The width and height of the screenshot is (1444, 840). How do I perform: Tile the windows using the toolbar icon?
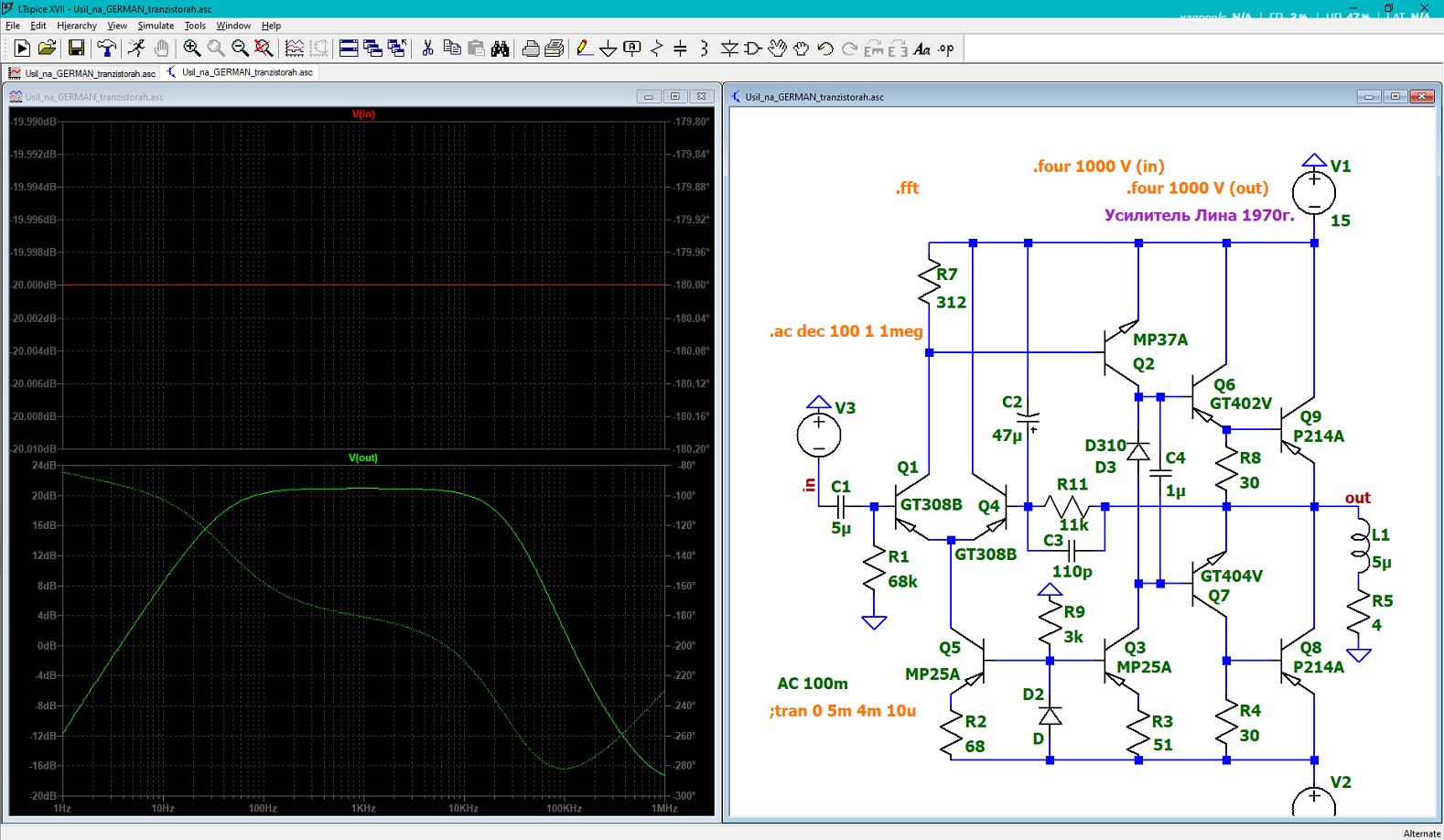pos(349,48)
